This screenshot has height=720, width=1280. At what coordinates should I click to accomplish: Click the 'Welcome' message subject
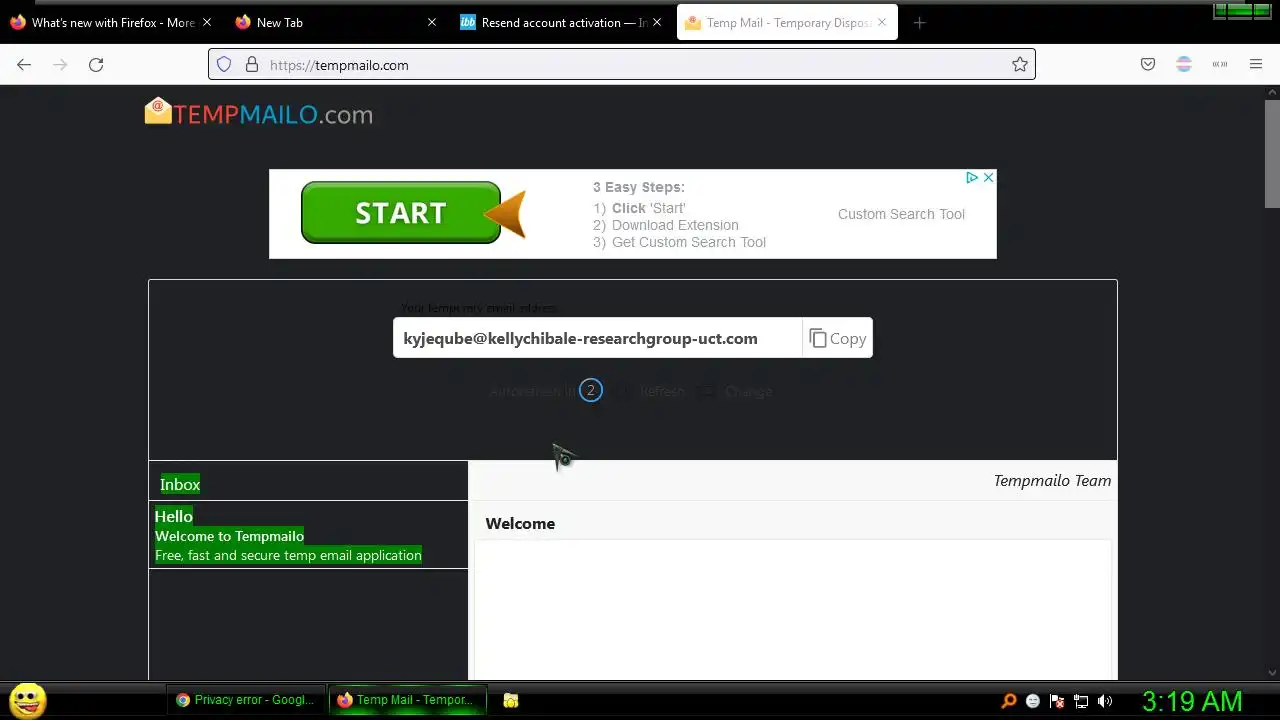(x=520, y=524)
